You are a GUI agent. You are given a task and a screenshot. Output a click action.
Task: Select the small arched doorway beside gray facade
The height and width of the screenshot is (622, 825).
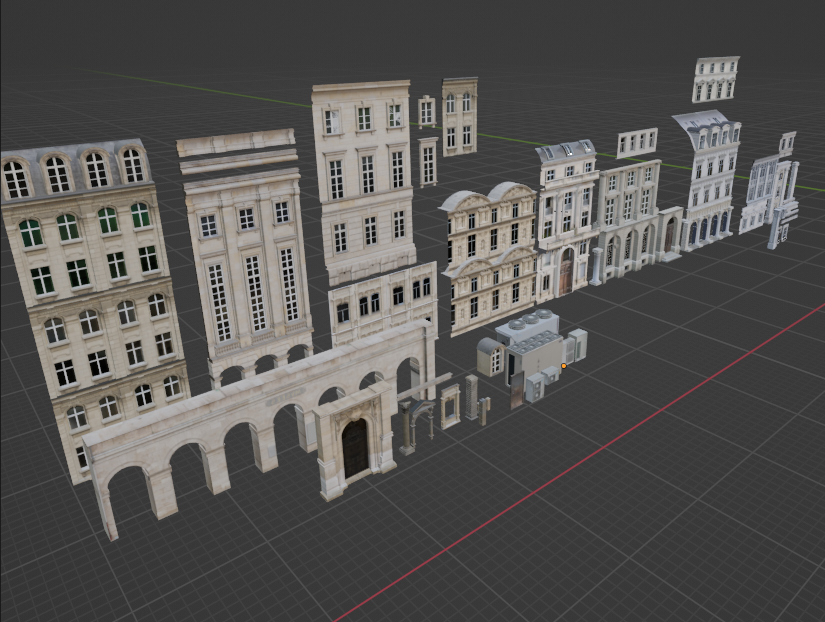[670, 234]
